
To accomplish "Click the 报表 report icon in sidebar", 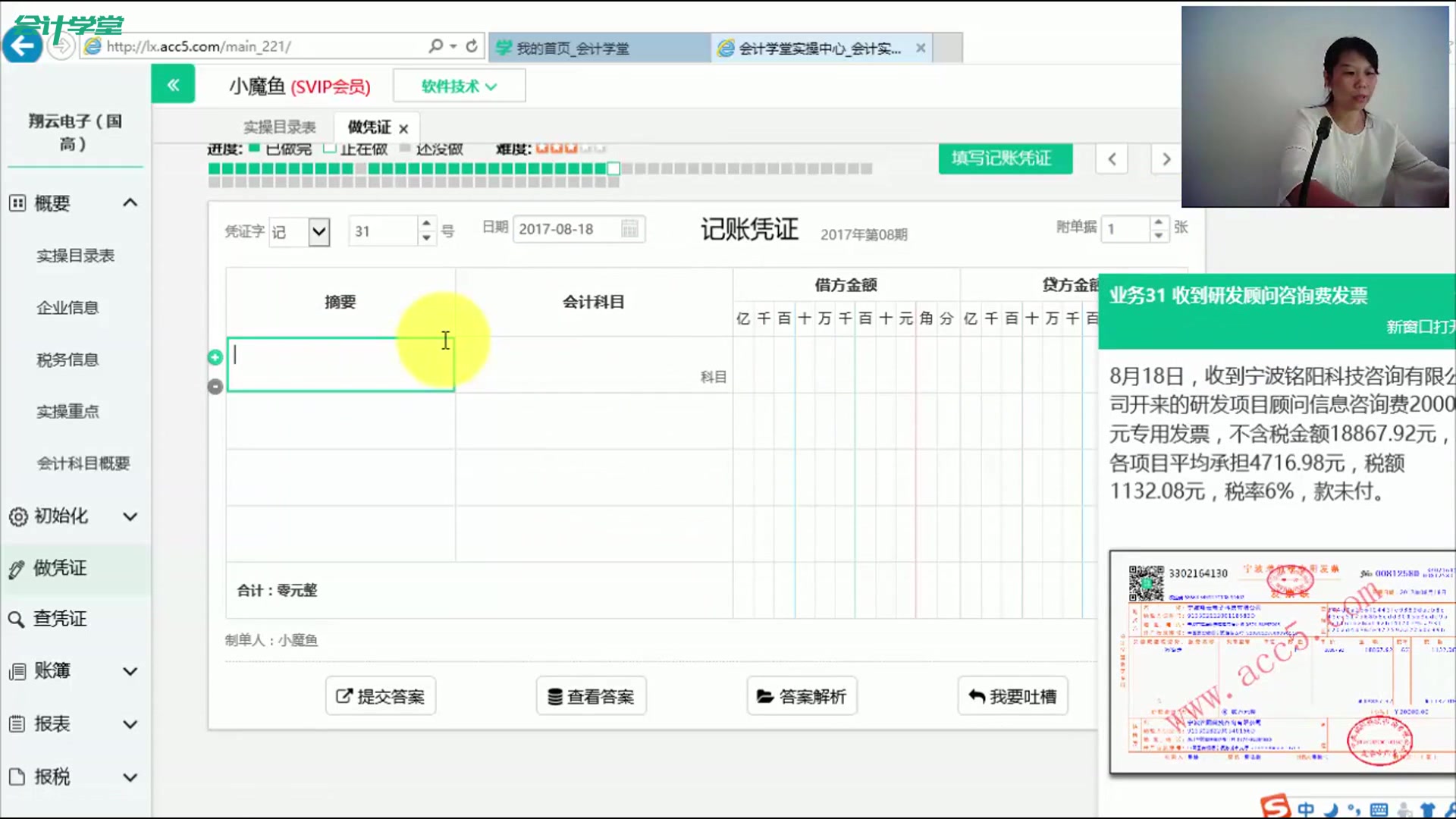I will pyautogui.click(x=18, y=724).
